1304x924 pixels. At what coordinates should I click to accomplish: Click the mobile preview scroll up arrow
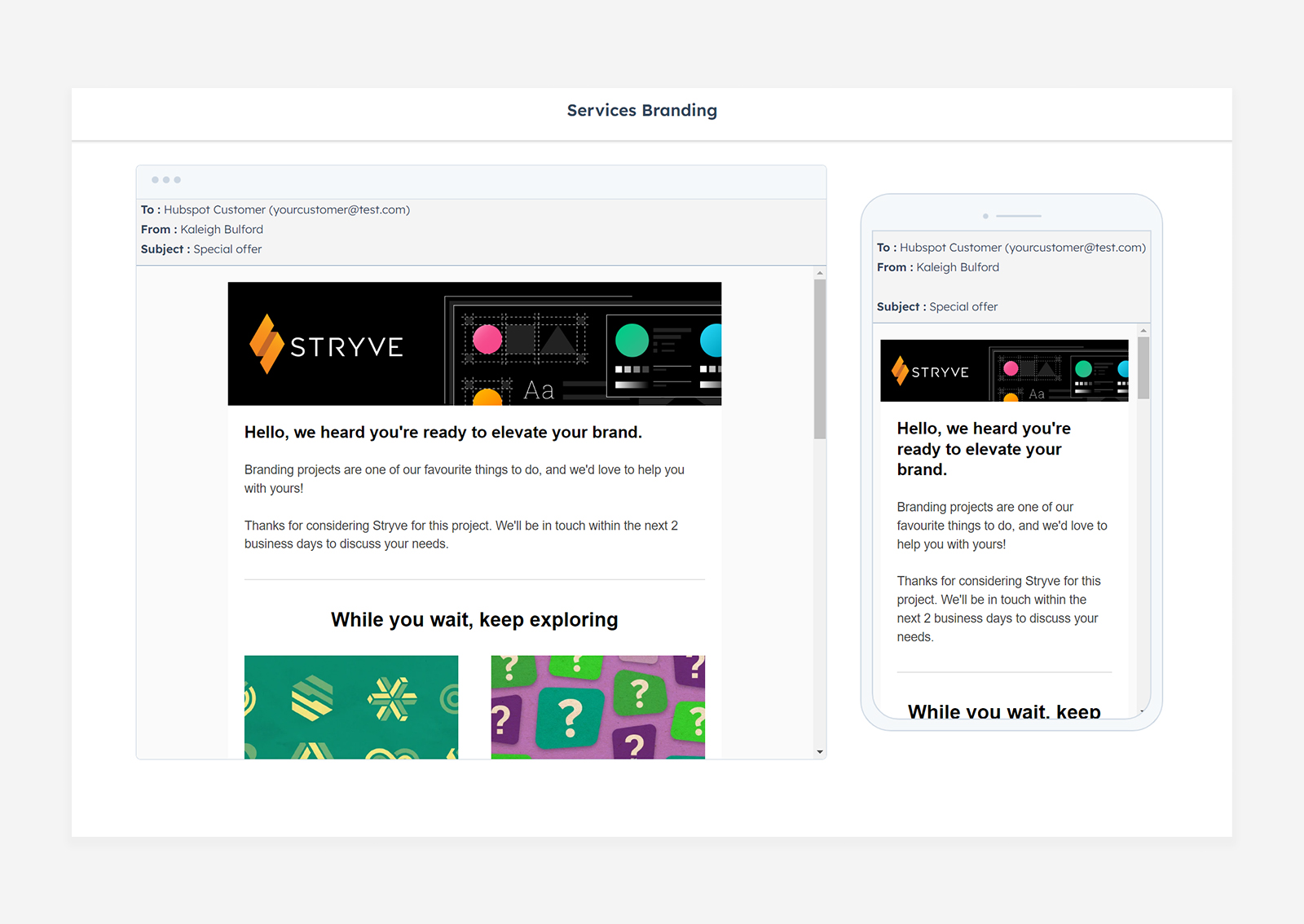(1143, 330)
